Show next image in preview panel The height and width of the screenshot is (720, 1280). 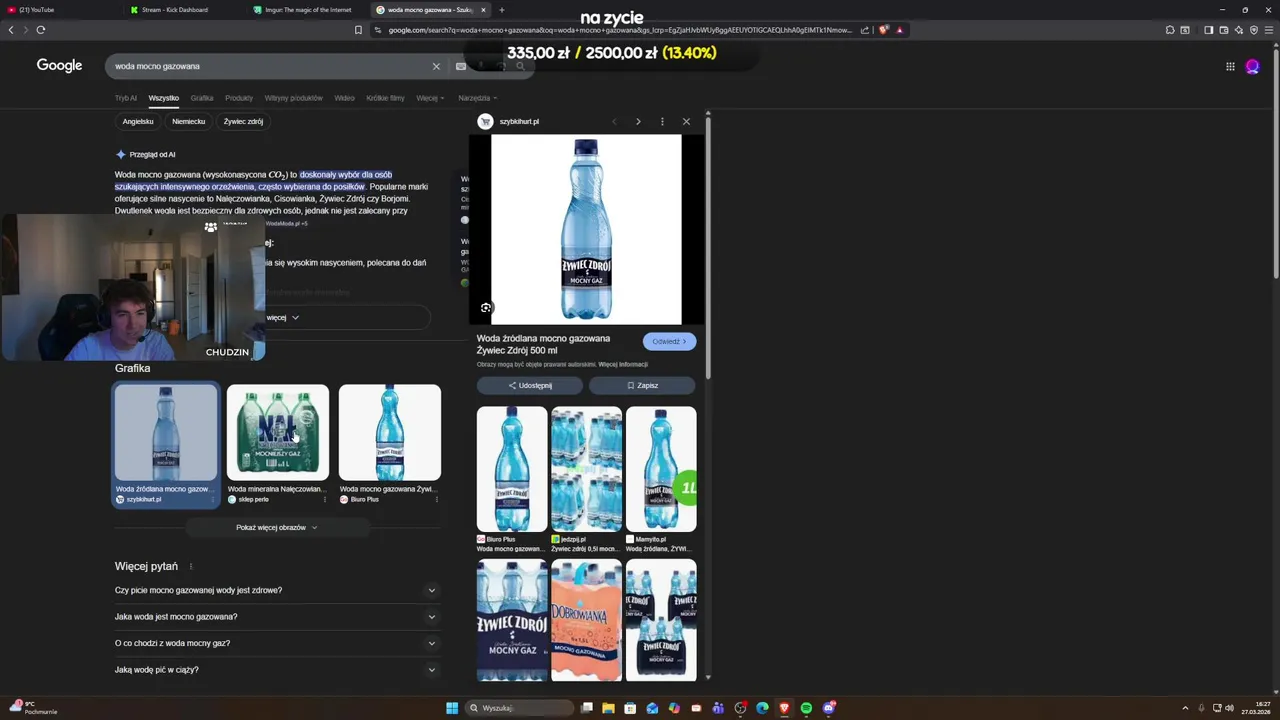[638, 121]
